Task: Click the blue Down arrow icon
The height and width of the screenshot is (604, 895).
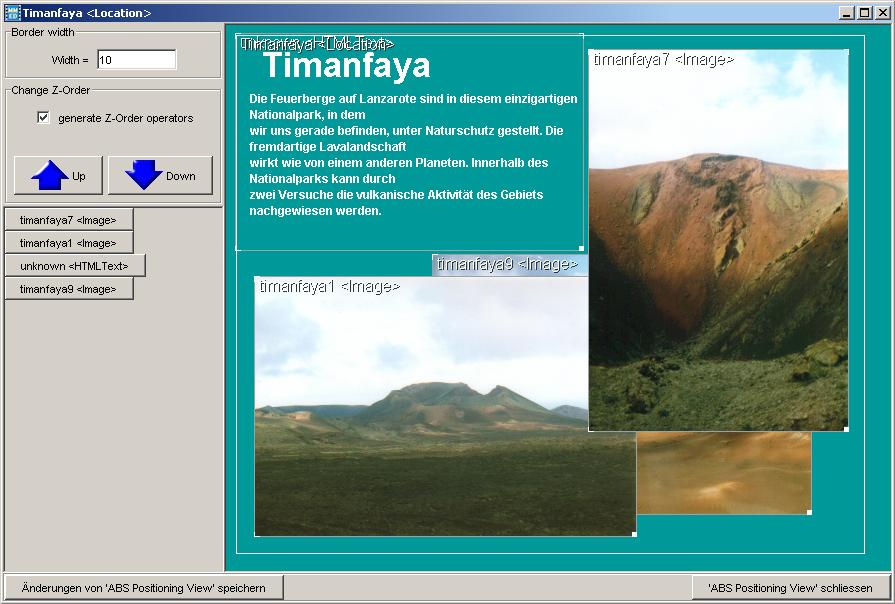Action: pyautogui.click(x=144, y=175)
